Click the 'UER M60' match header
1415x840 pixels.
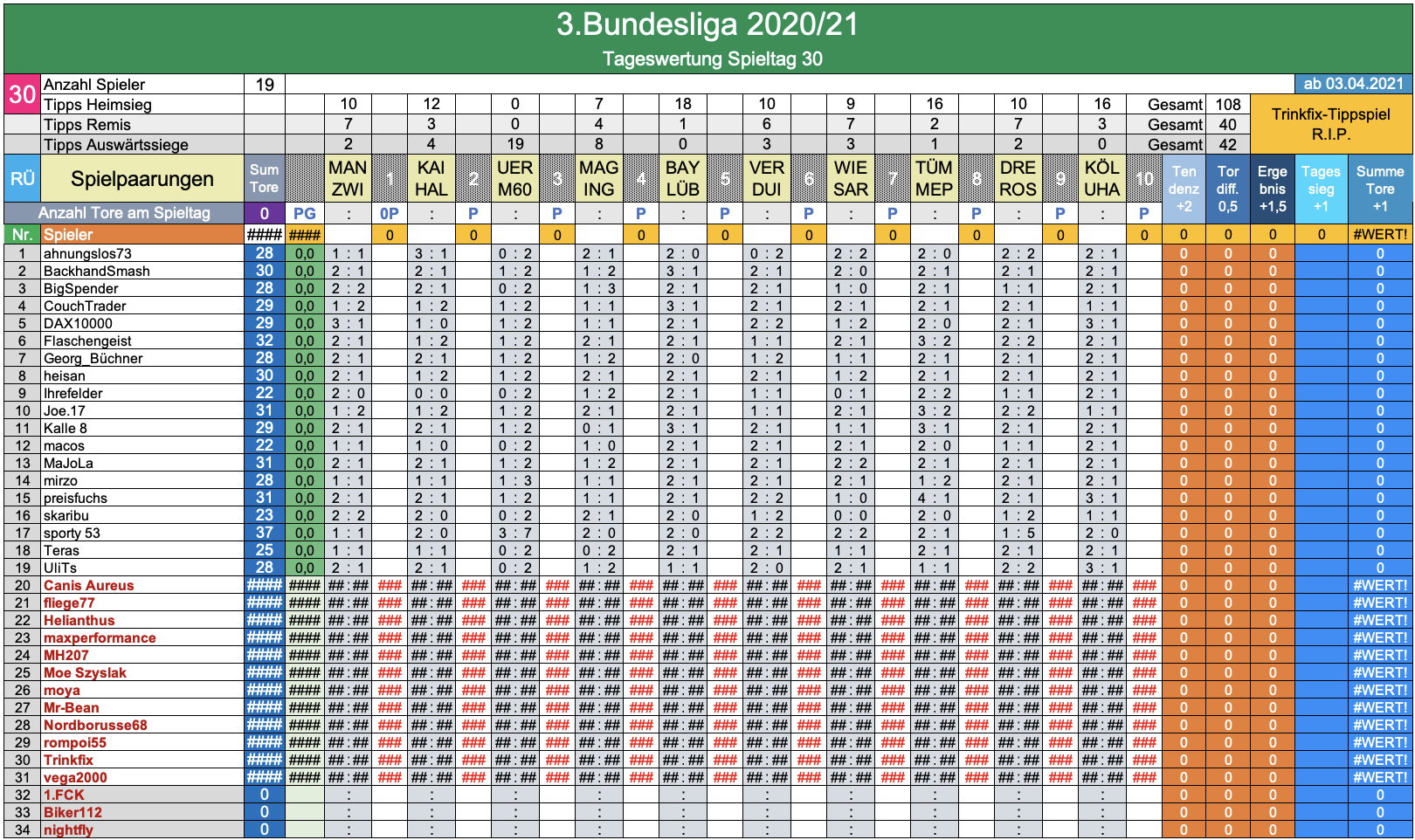(515, 179)
